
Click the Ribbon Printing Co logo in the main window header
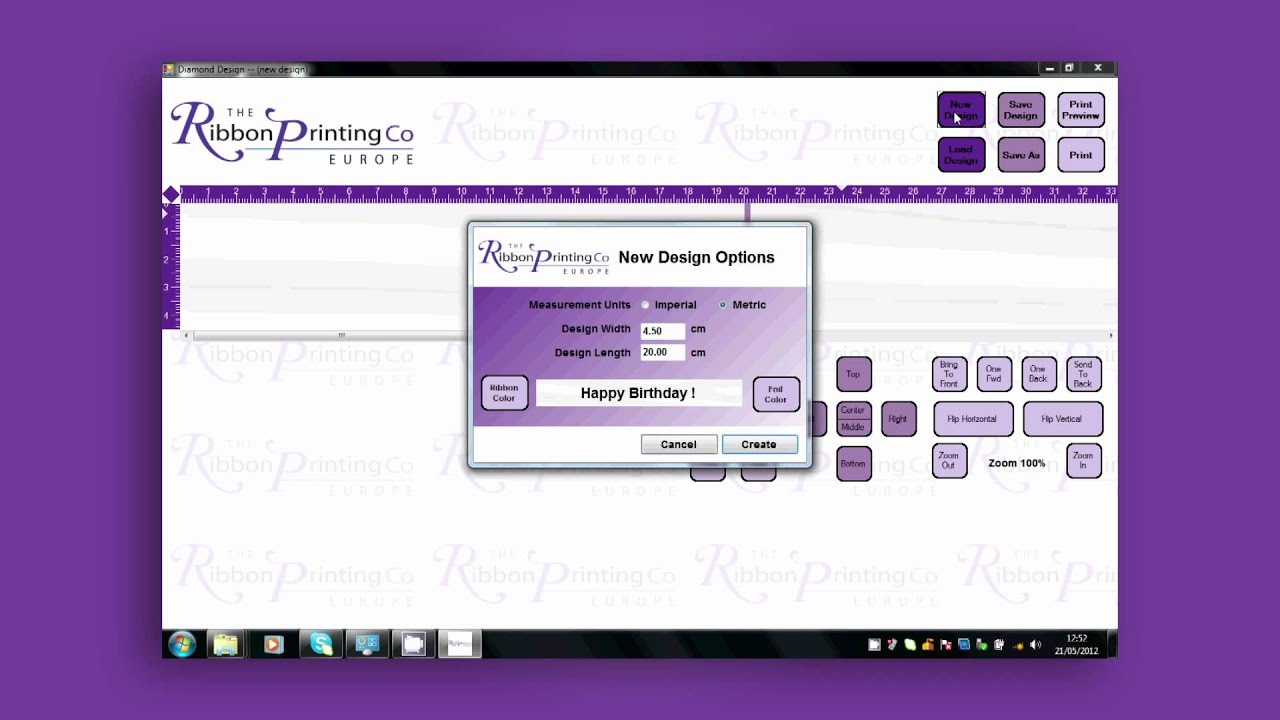point(292,134)
